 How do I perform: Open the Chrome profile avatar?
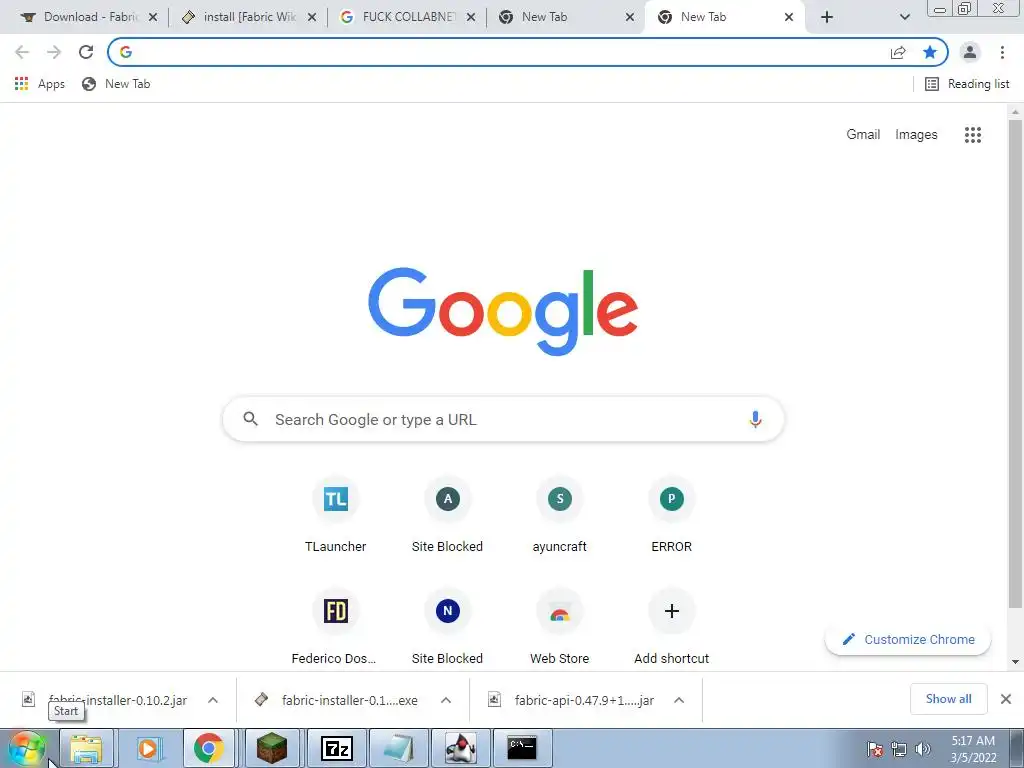[970, 52]
